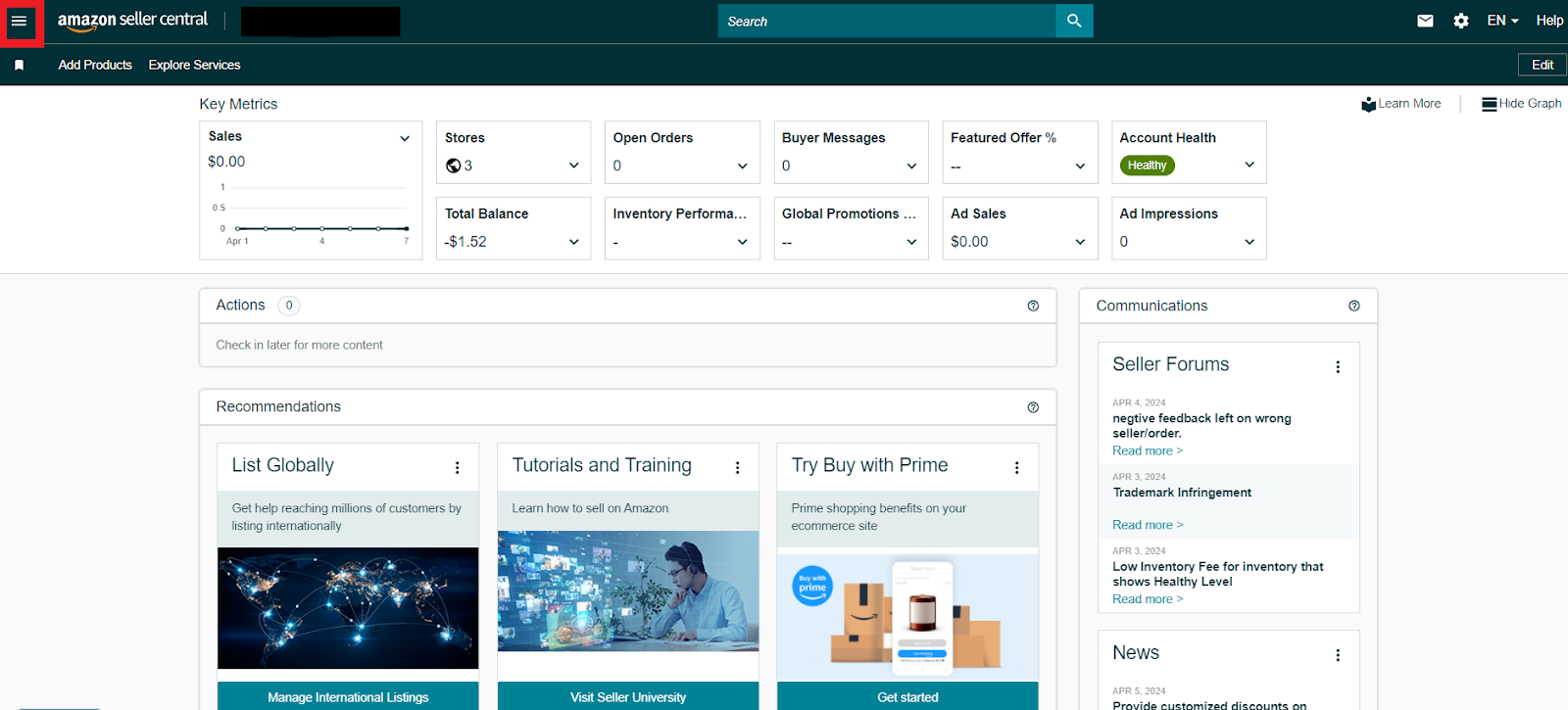
Task: Click the Healthy status badge
Action: 1147,166
